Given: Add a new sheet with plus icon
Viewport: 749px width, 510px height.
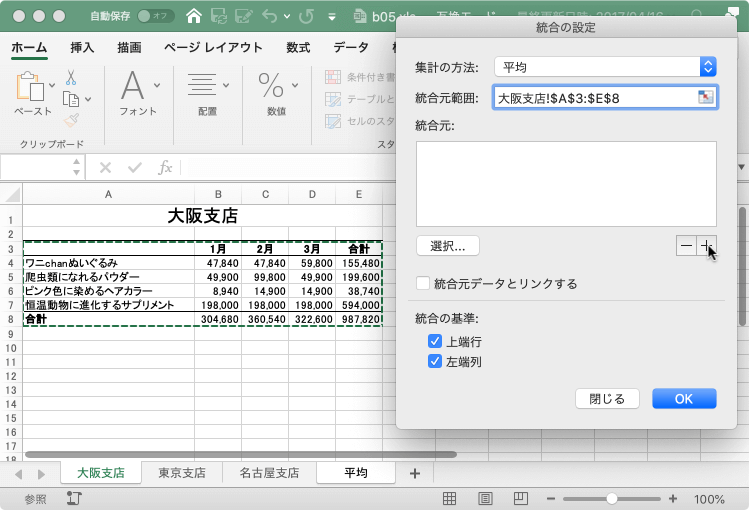Looking at the screenshot, I should (x=415, y=473).
